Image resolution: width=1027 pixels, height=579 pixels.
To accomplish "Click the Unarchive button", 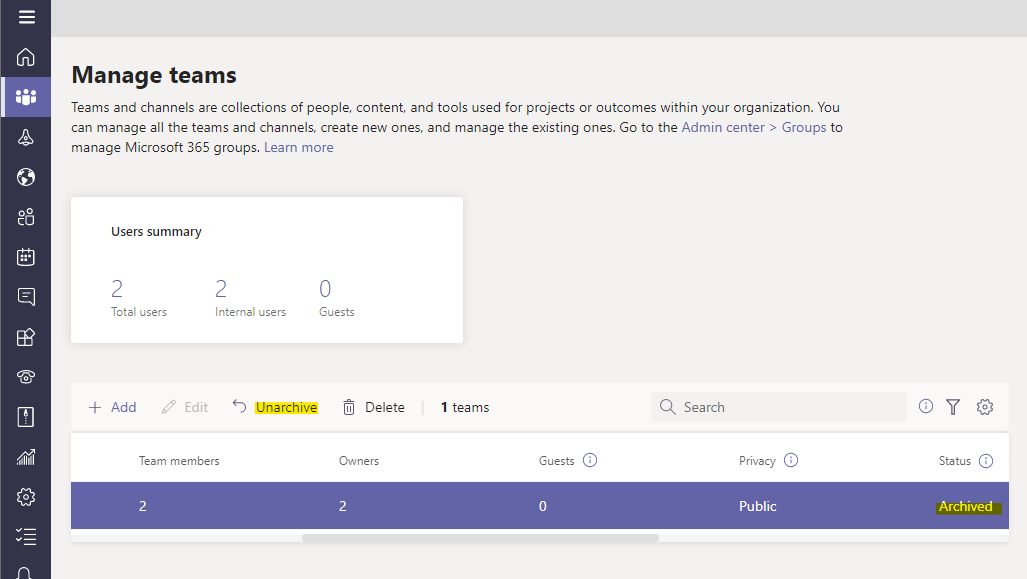I will coord(275,407).
